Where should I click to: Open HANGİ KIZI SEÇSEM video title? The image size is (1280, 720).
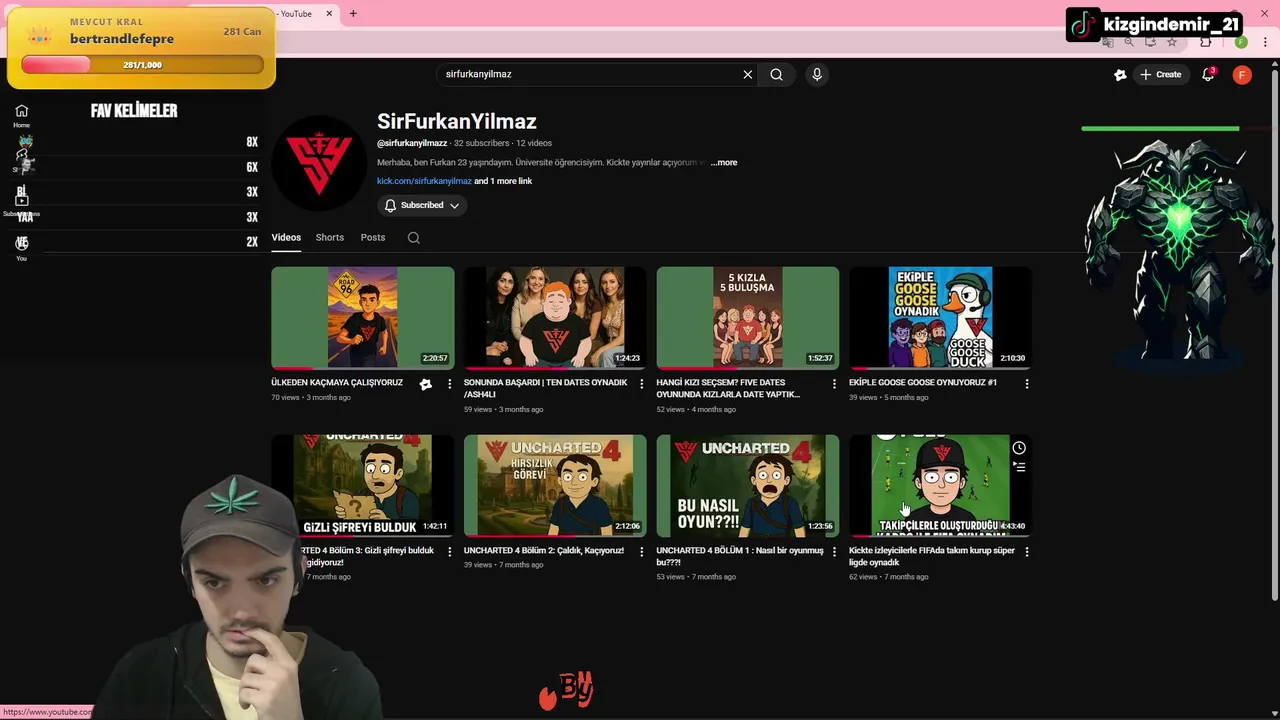(x=728, y=388)
